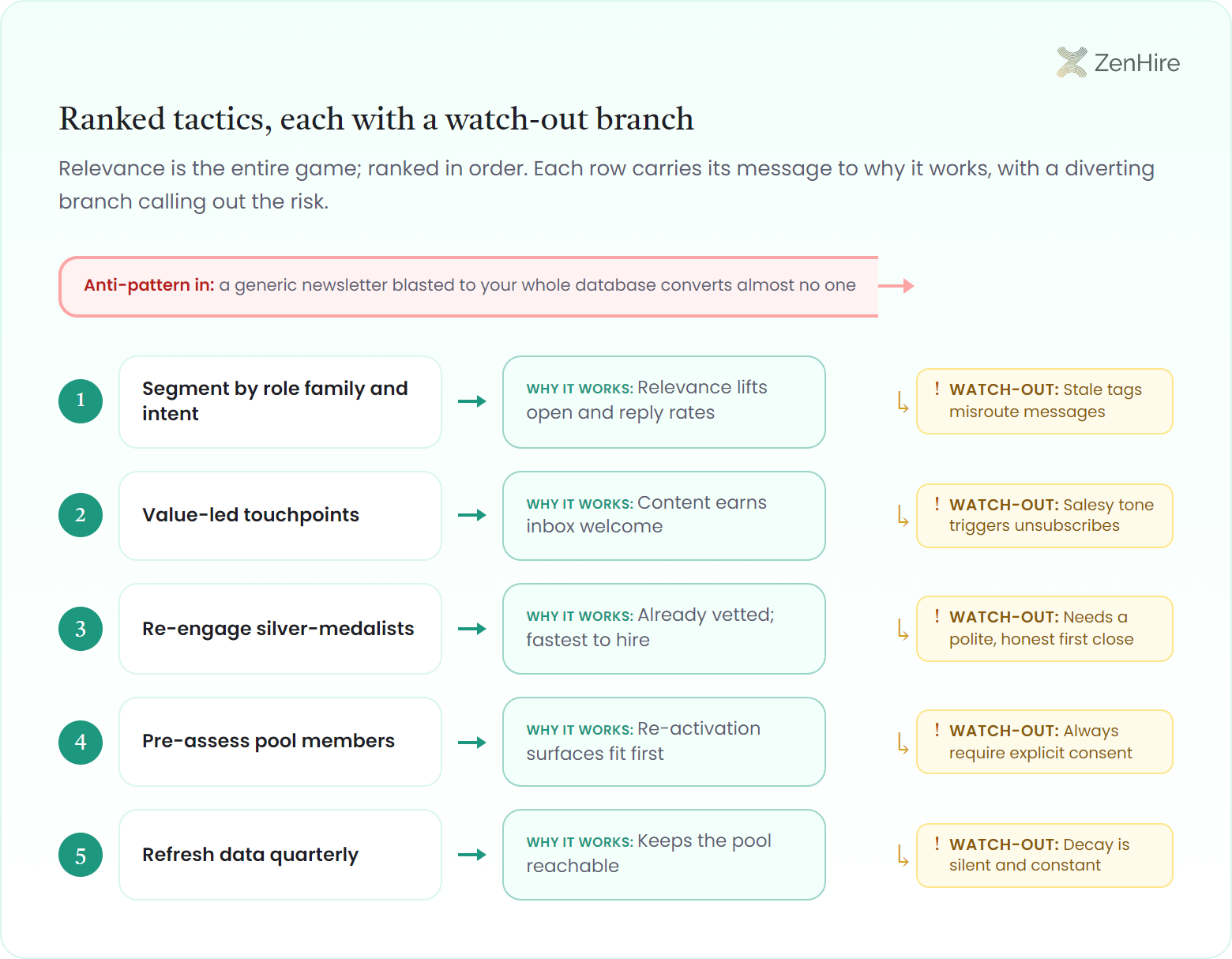Click the Anti-pattern generic newsletter banner

coord(468,286)
